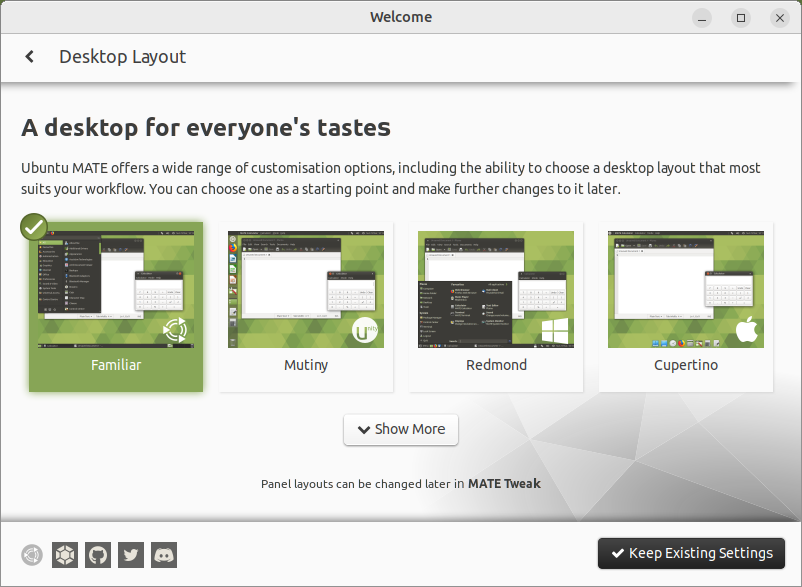Image resolution: width=802 pixels, height=587 pixels.
Task: Open the Twitter icon link
Action: [x=131, y=554]
